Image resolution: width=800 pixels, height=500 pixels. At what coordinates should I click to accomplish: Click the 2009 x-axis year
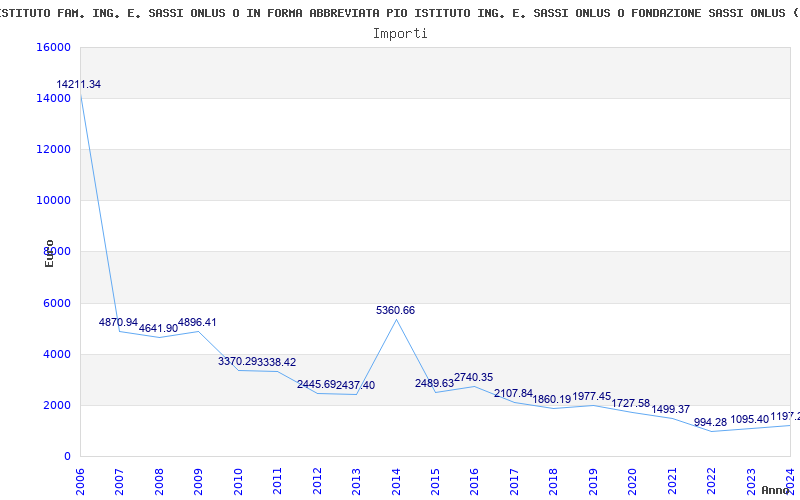pos(198,482)
